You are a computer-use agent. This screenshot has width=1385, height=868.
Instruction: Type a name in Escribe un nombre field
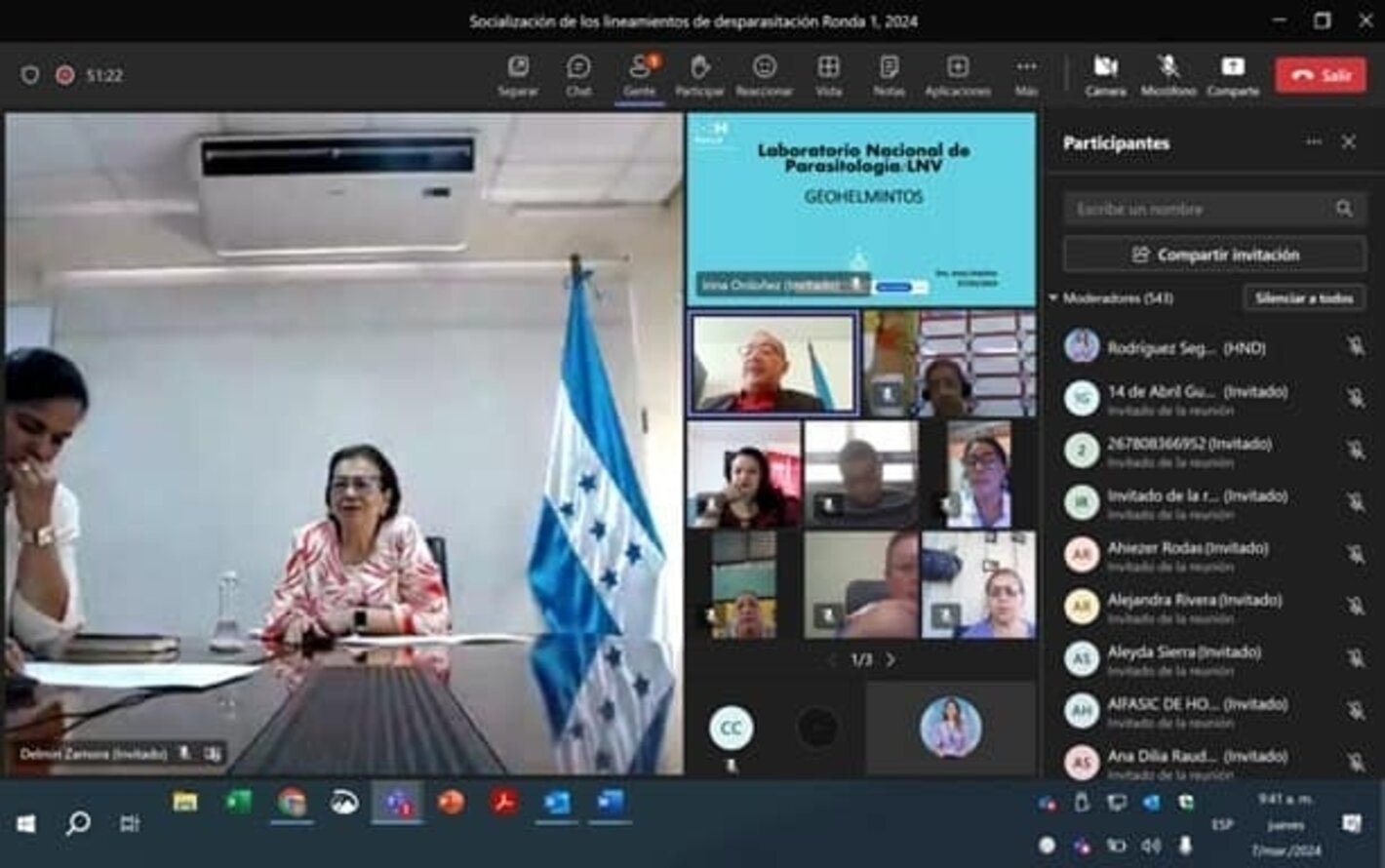[x=1200, y=208]
